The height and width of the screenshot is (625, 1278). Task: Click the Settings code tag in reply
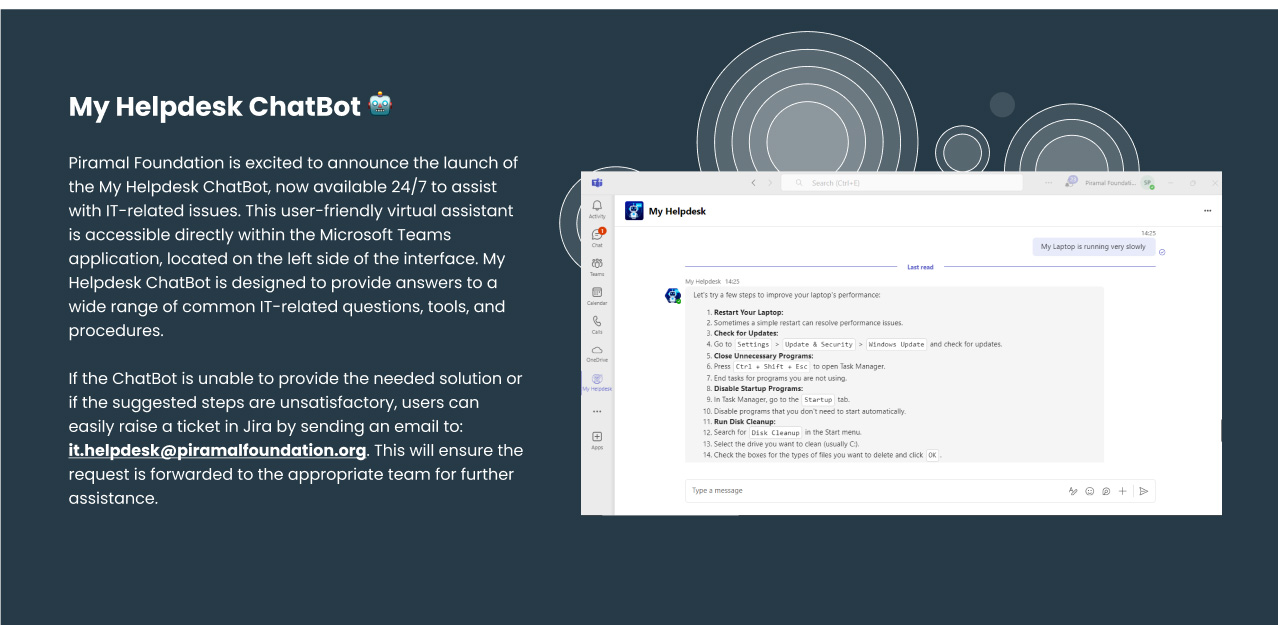(753, 344)
